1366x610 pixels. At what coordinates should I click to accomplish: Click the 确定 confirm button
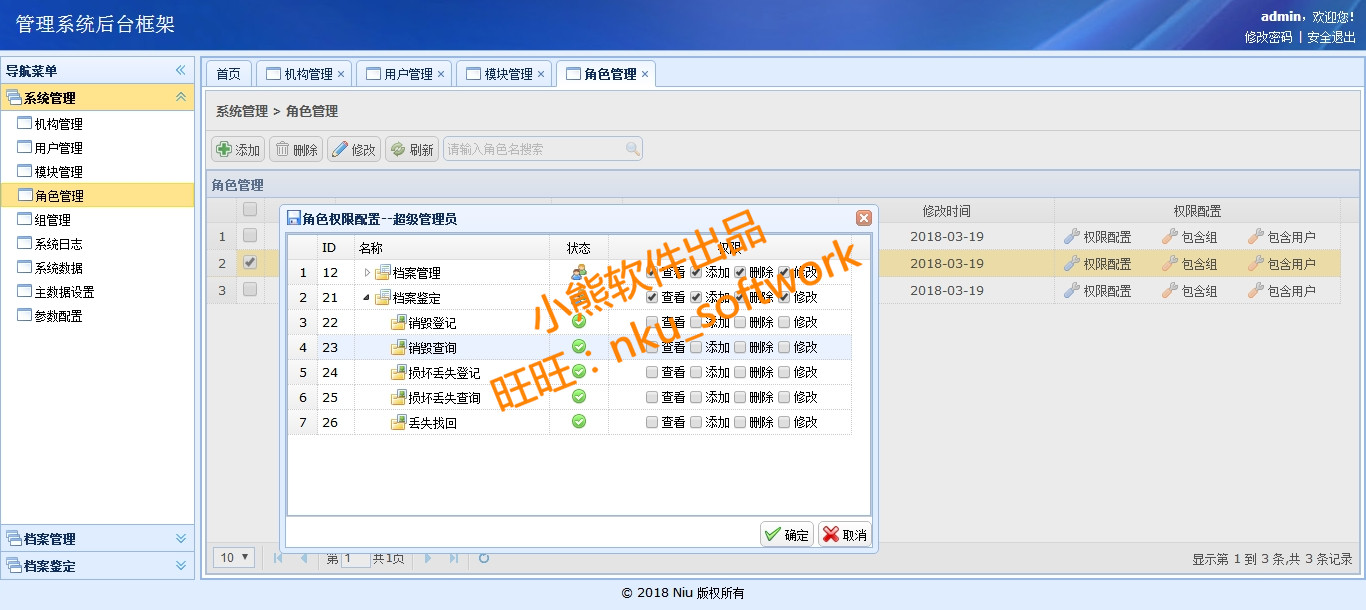pyautogui.click(x=787, y=535)
